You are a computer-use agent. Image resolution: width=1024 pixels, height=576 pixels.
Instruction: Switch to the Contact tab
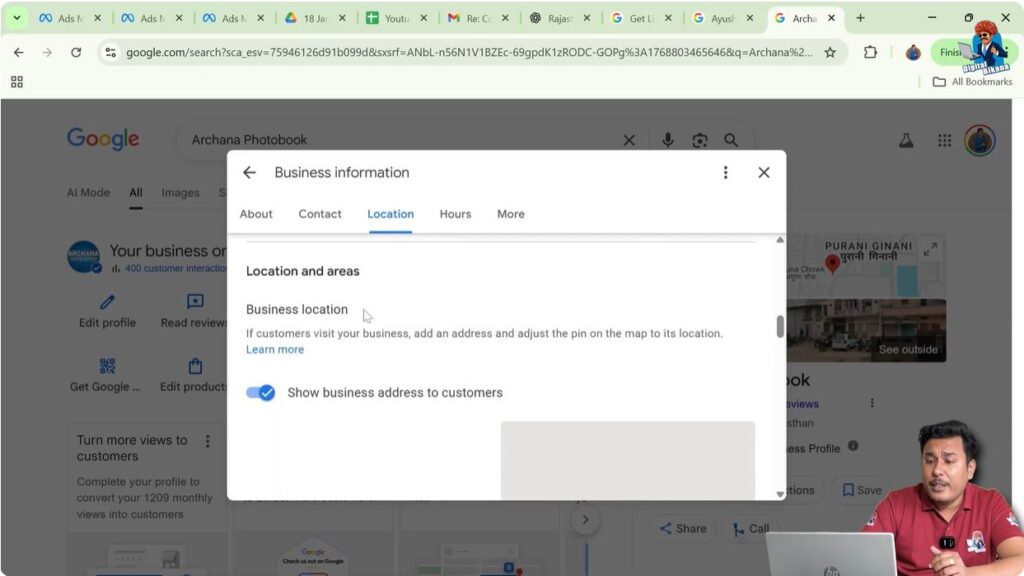coord(319,214)
